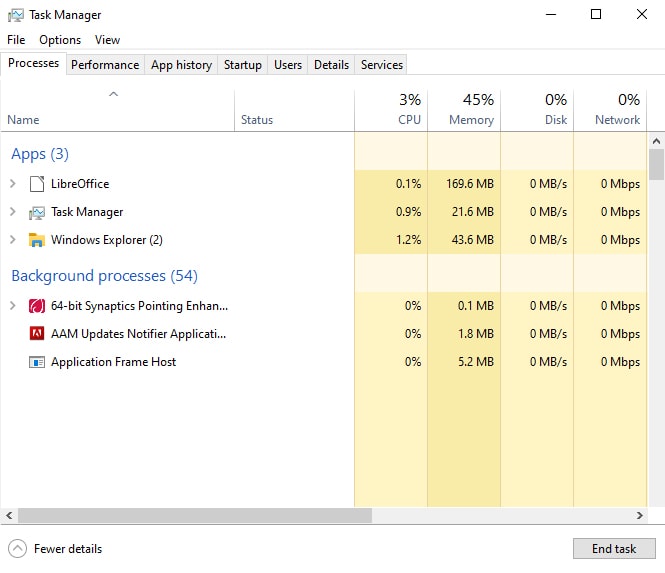This screenshot has width=665, height=573.
Task: Click the Synaptics Pointing Enhancement icon
Action: tap(37, 306)
